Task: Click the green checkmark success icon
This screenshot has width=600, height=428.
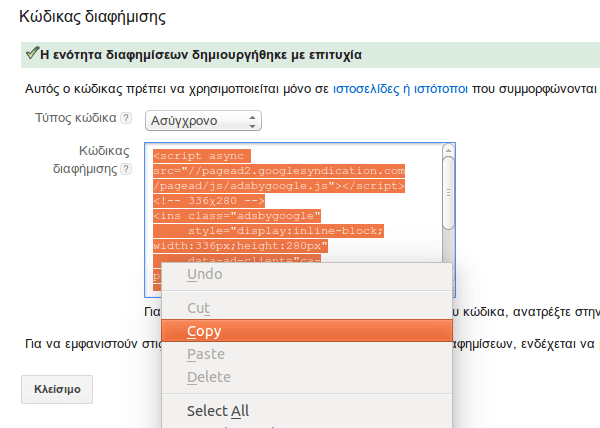Action: coord(32,53)
